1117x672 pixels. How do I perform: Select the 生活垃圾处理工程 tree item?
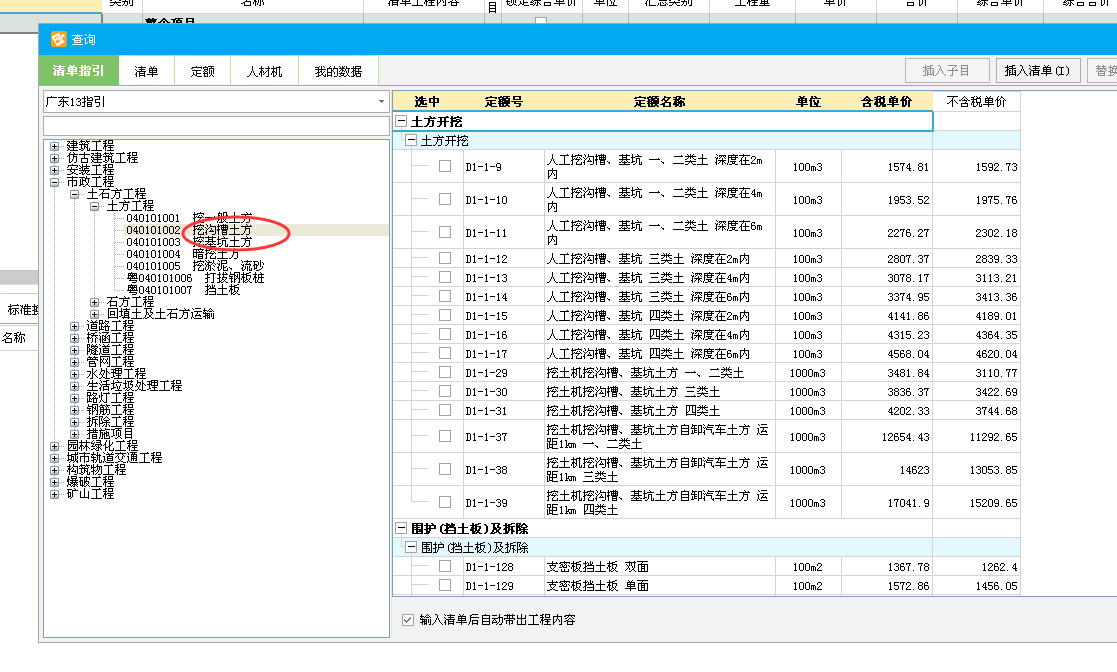[134, 386]
